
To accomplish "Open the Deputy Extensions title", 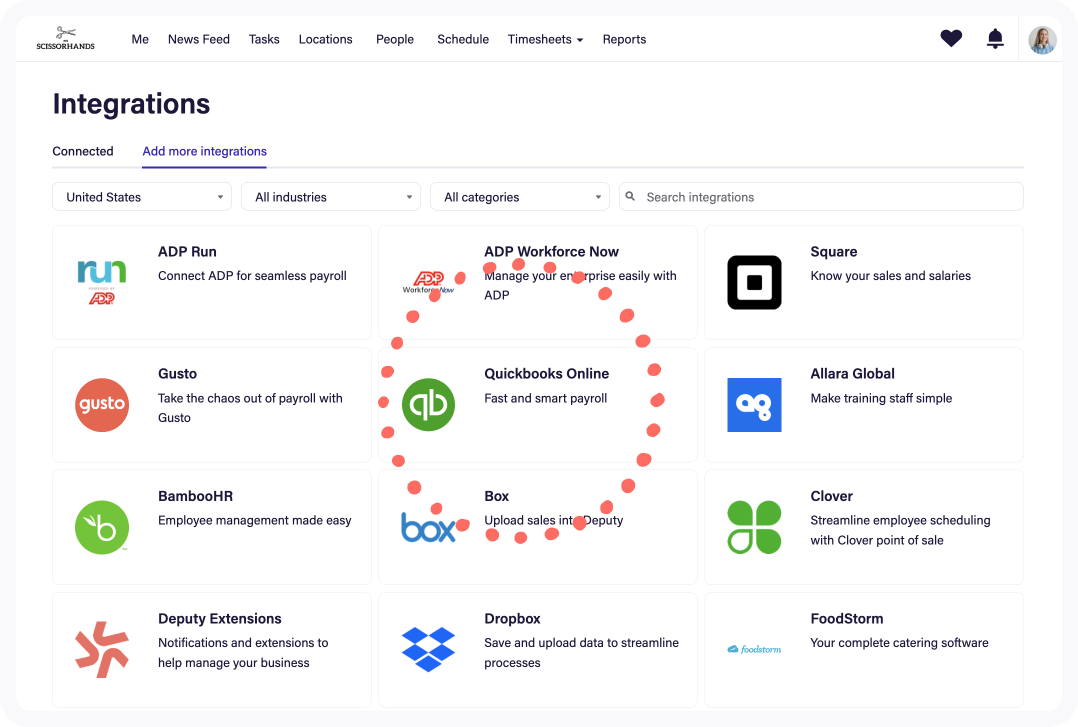I will point(220,618).
